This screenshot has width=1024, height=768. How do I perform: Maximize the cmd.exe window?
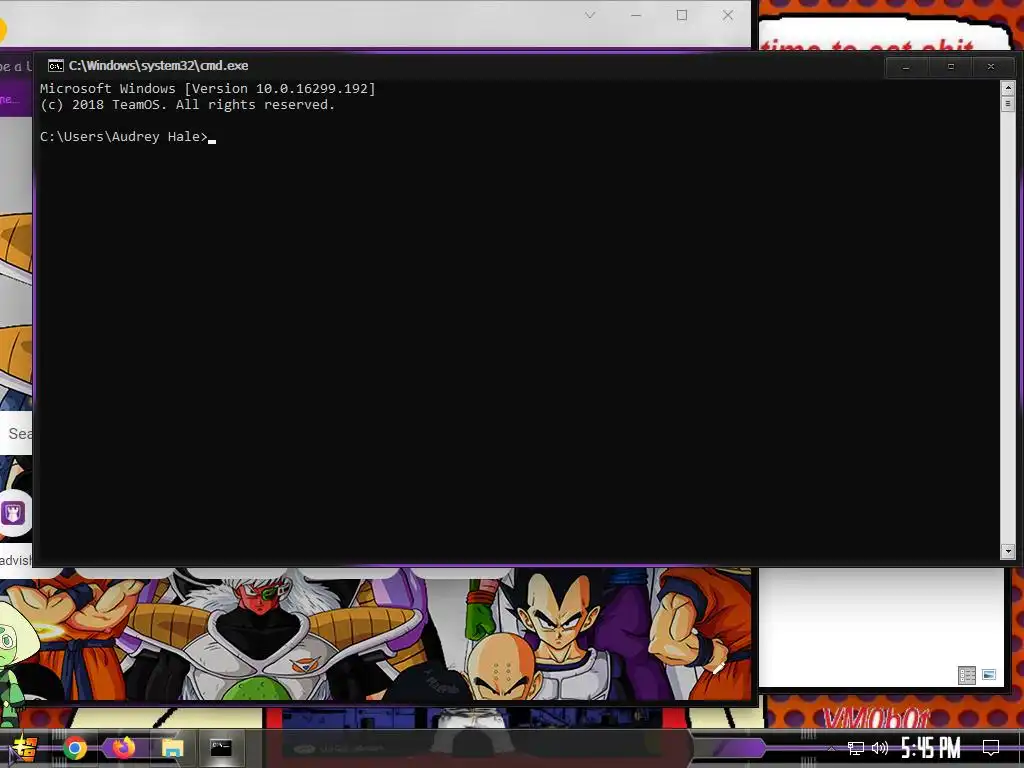[951, 67]
